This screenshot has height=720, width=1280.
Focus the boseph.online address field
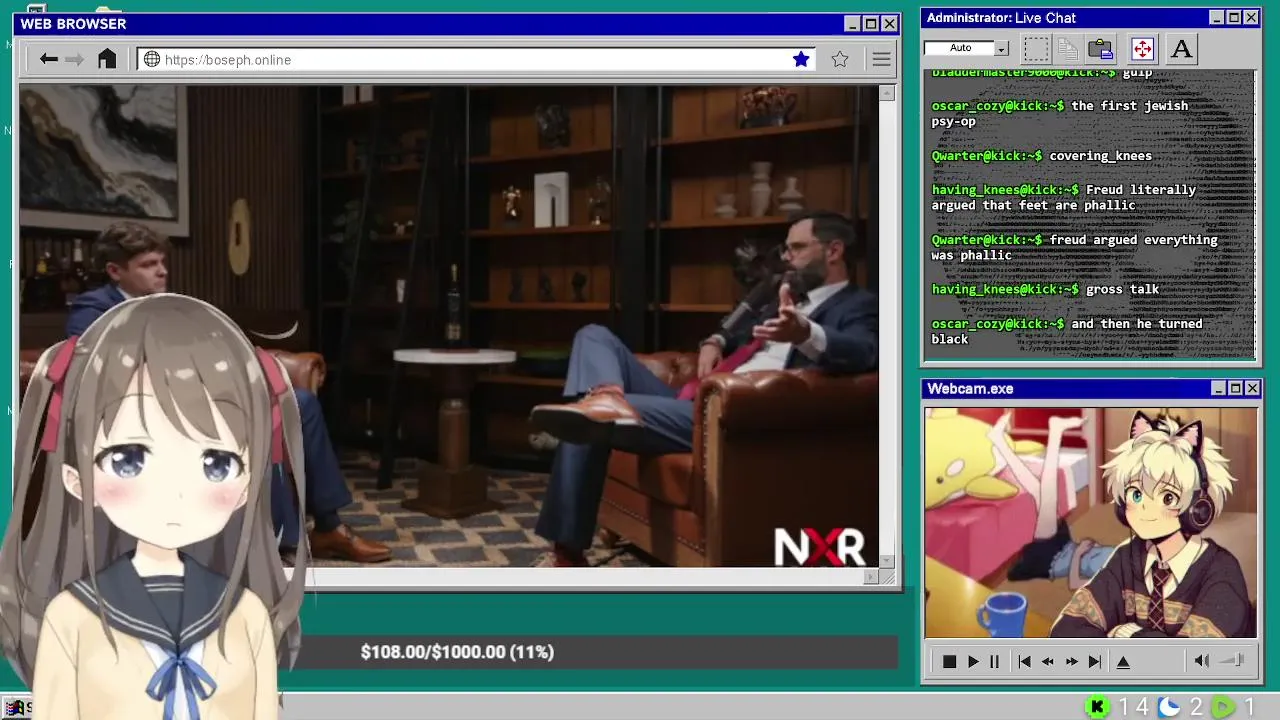[x=477, y=60]
